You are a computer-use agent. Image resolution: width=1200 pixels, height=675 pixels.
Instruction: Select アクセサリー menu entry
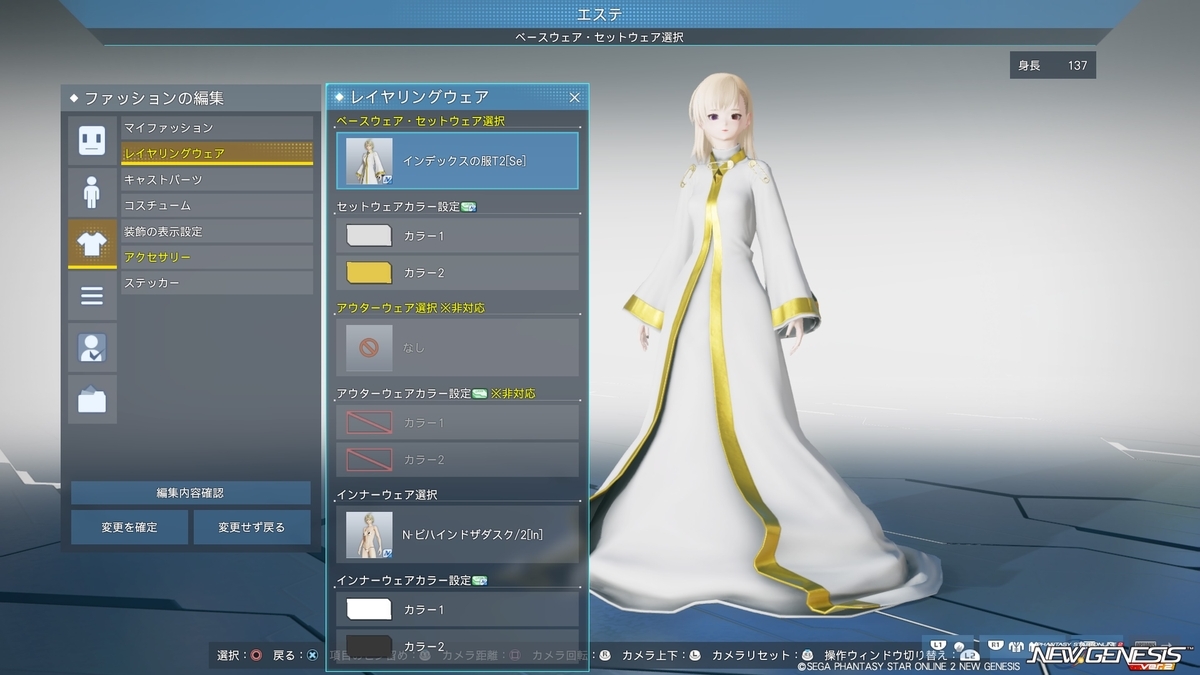tap(217, 258)
